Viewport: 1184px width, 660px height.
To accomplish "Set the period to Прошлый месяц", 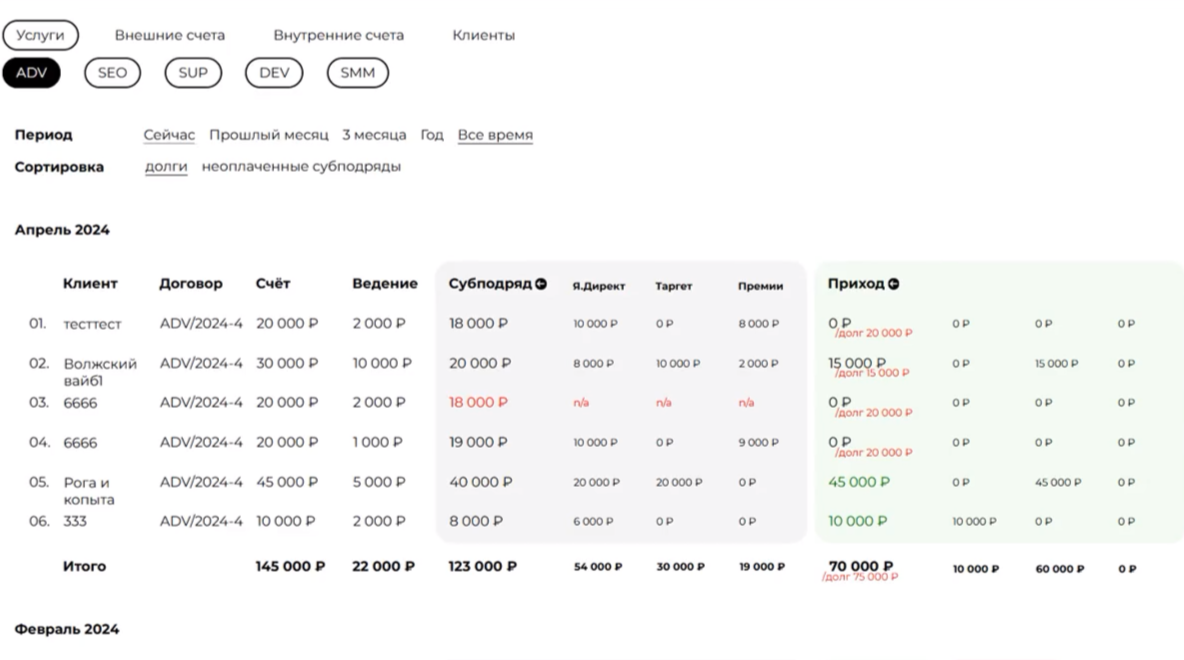I will coord(268,135).
